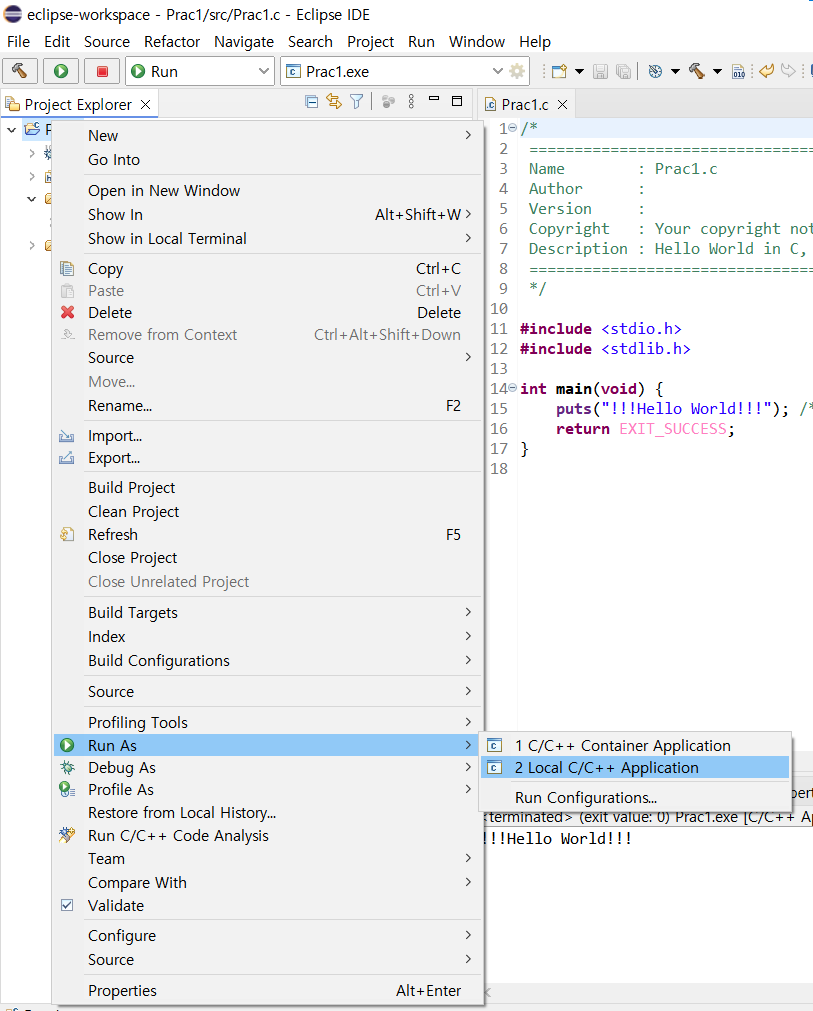Click the Build hammer button in launch bar

pyautogui.click(x=19, y=71)
